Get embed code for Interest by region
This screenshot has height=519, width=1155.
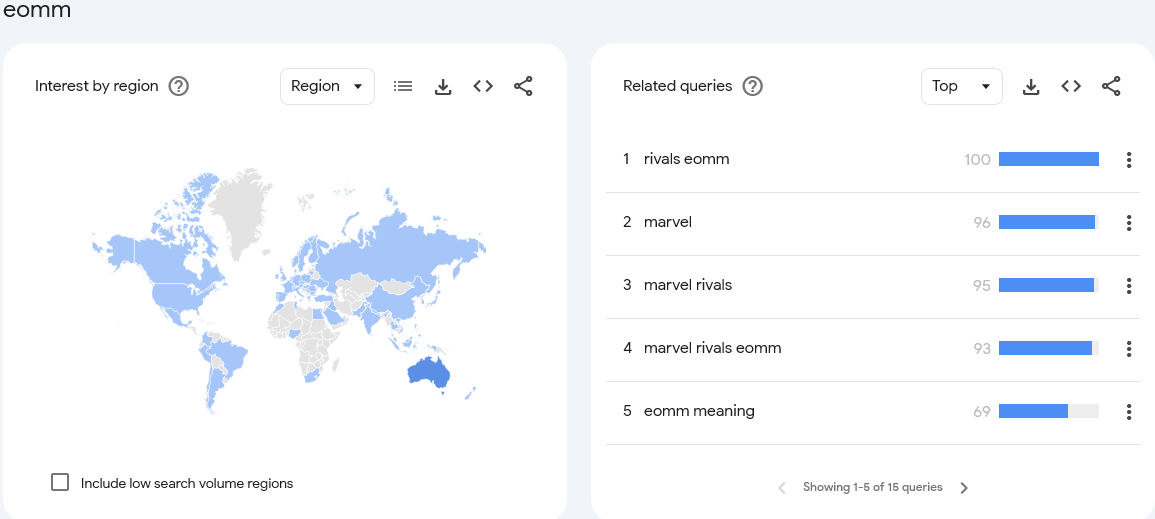pos(482,86)
